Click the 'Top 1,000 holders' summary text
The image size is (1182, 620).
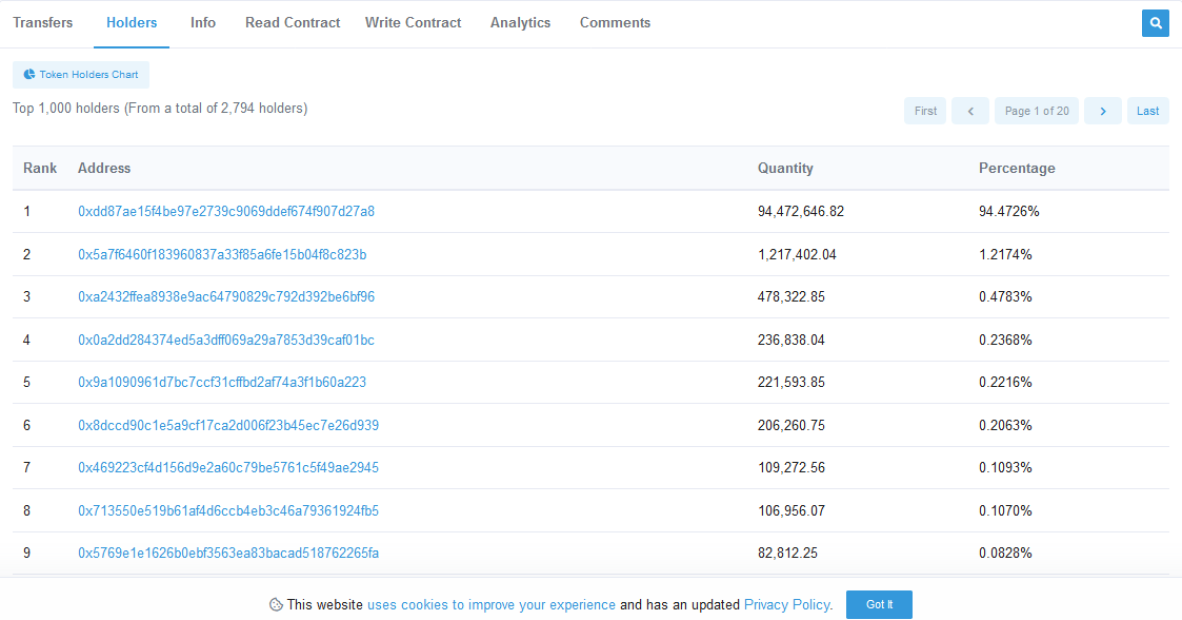point(160,108)
